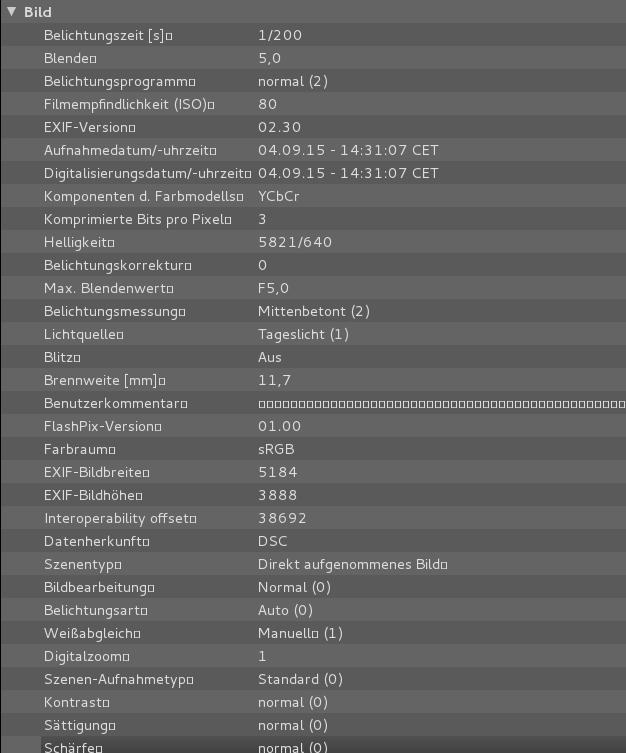Select the Farbraum sRGB value
The image size is (626, 753).
click(276, 449)
